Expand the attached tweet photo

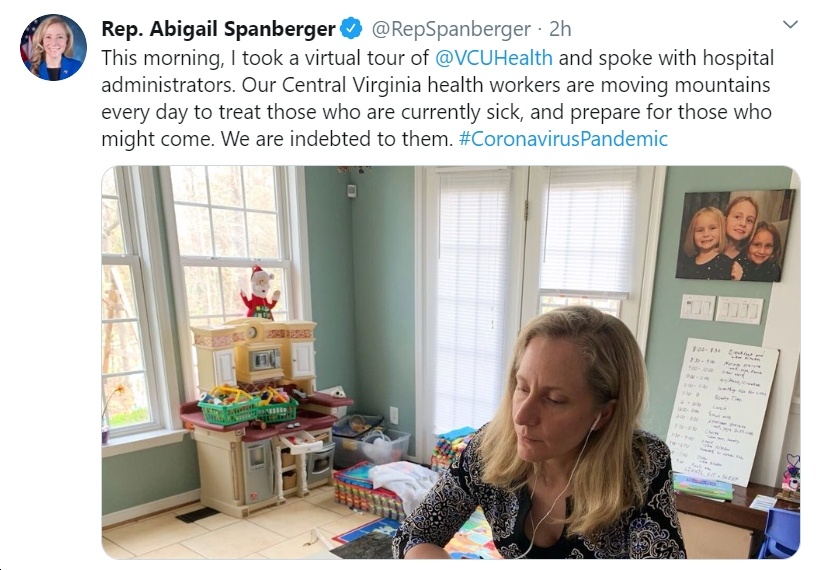pos(450,362)
